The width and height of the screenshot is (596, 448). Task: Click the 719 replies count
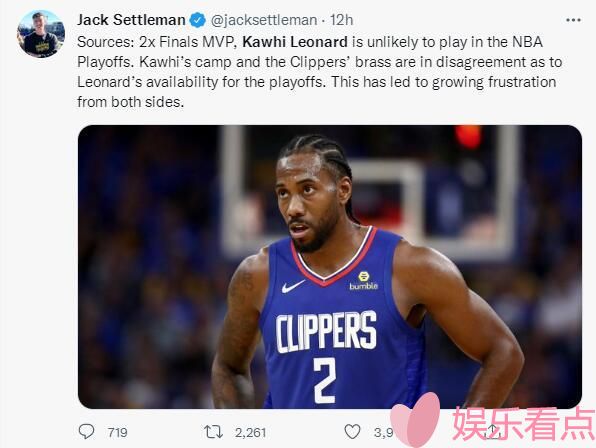pos(117,432)
